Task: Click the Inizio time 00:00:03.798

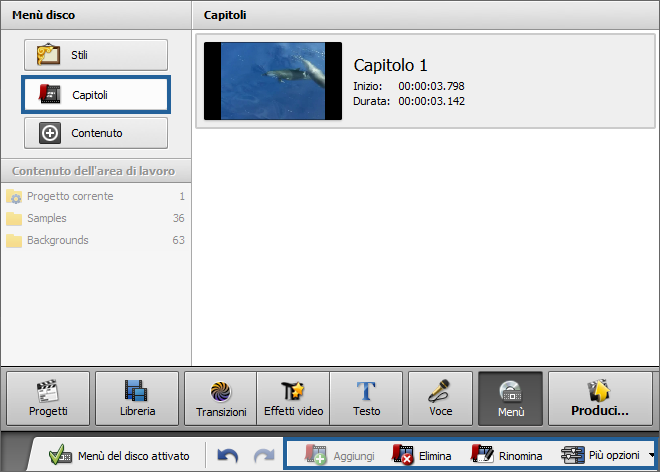Action: (x=431, y=86)
